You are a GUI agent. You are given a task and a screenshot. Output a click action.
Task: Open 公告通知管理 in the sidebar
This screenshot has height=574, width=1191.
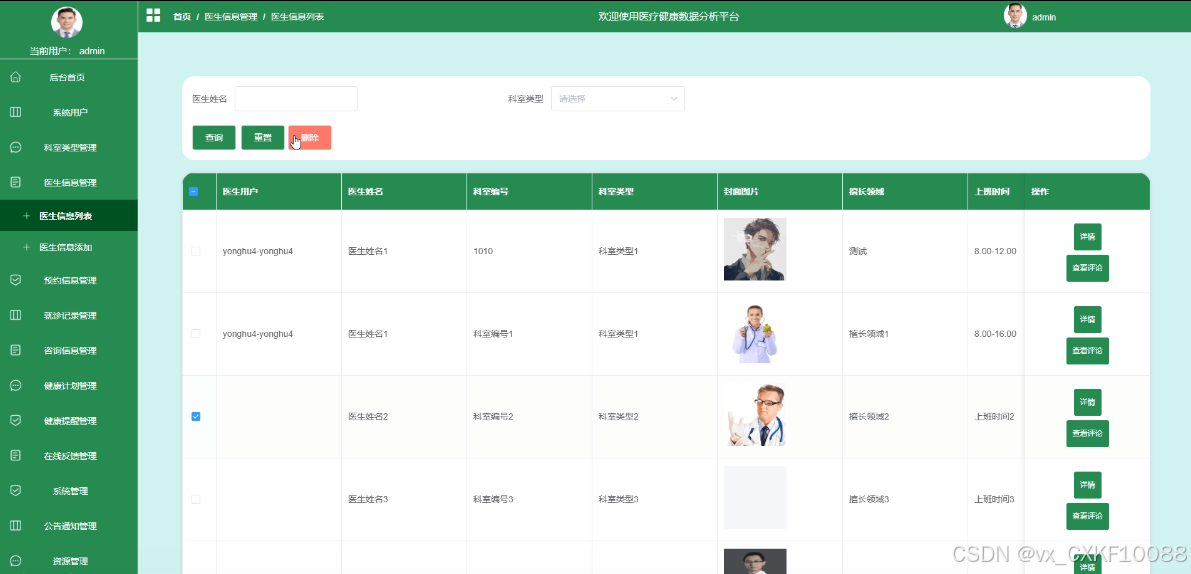click(x=69, y=525)
